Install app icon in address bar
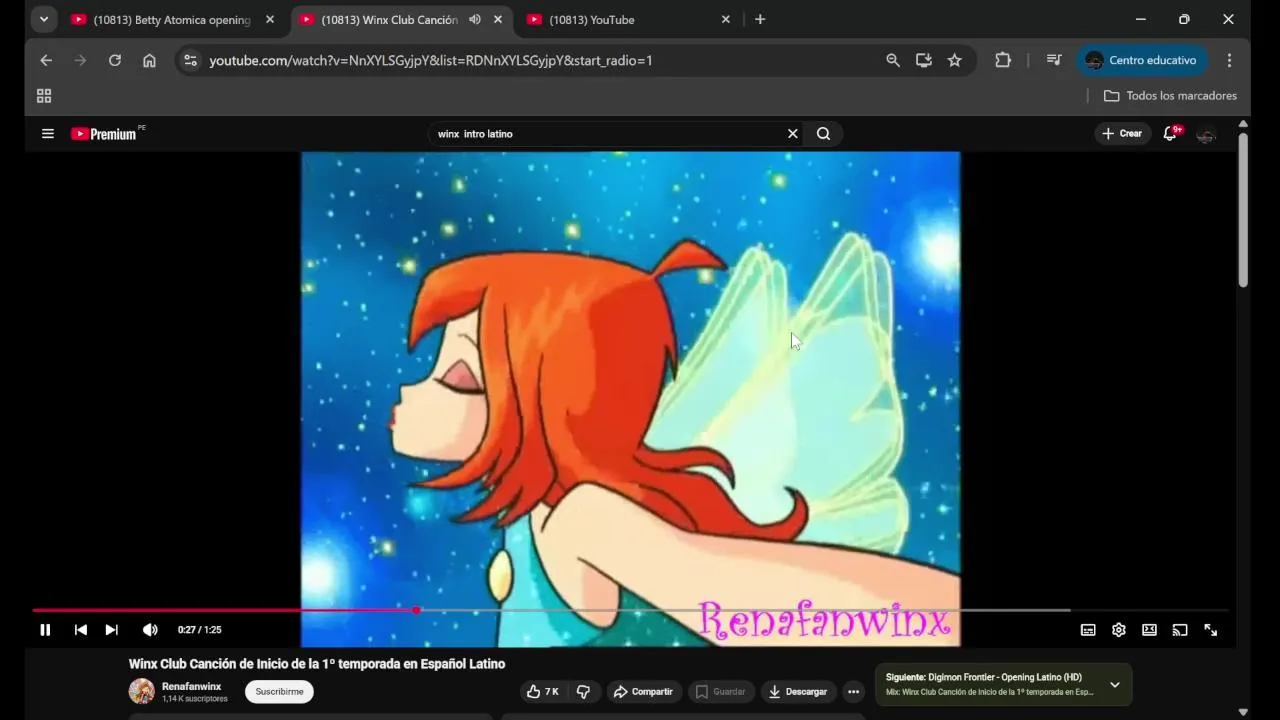Screen dimensions: 1280x720 click(924, 61)
